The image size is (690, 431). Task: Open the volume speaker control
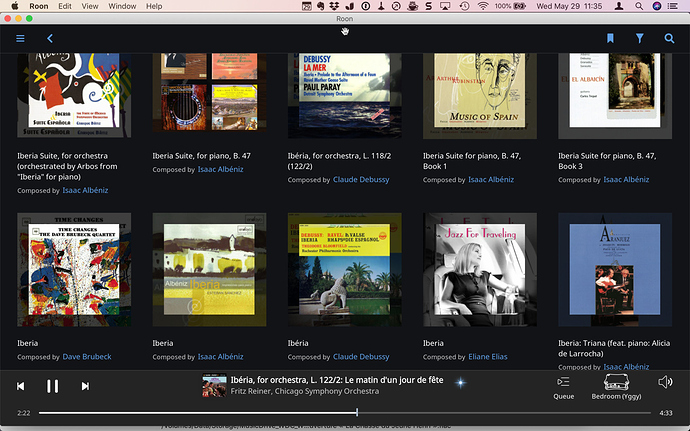click(x=665, y=382)
